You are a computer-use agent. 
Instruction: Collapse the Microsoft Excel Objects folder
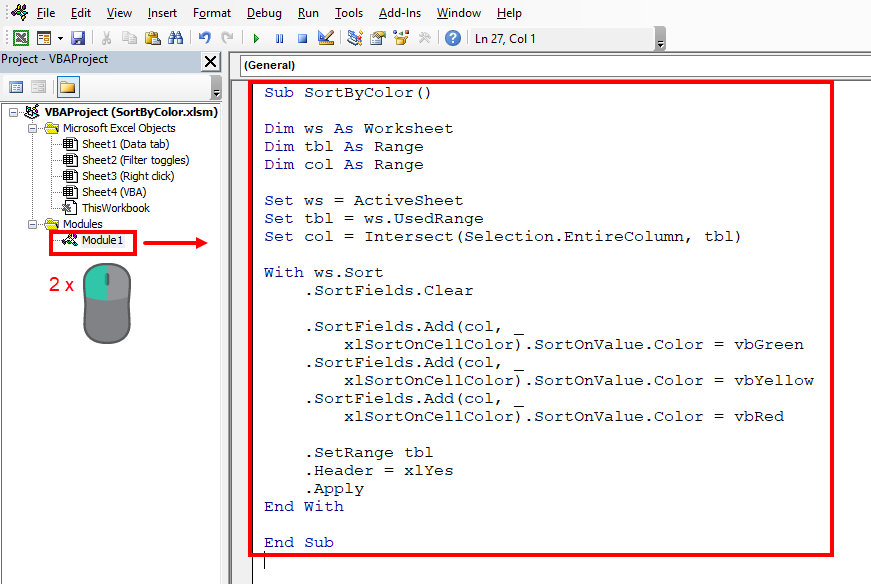(33, 128)
